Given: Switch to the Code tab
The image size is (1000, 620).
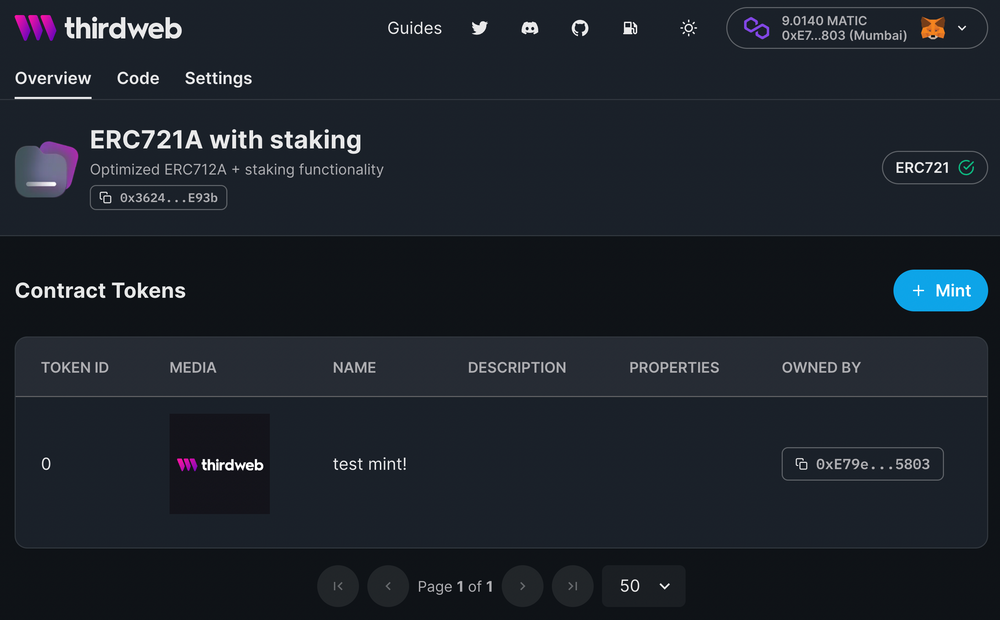Looking at the screenshot, I should tap(138, 78).
